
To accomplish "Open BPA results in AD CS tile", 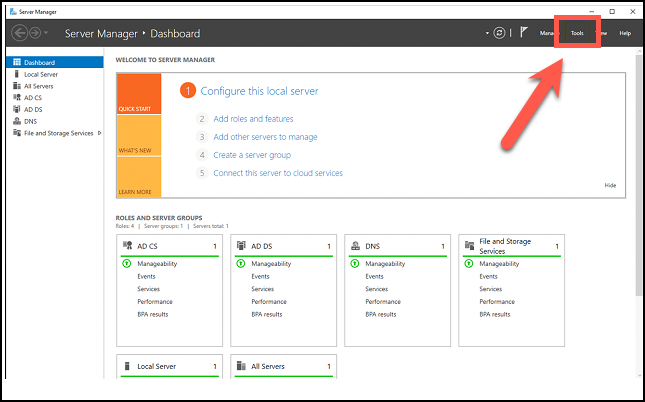I will [153, 314].
